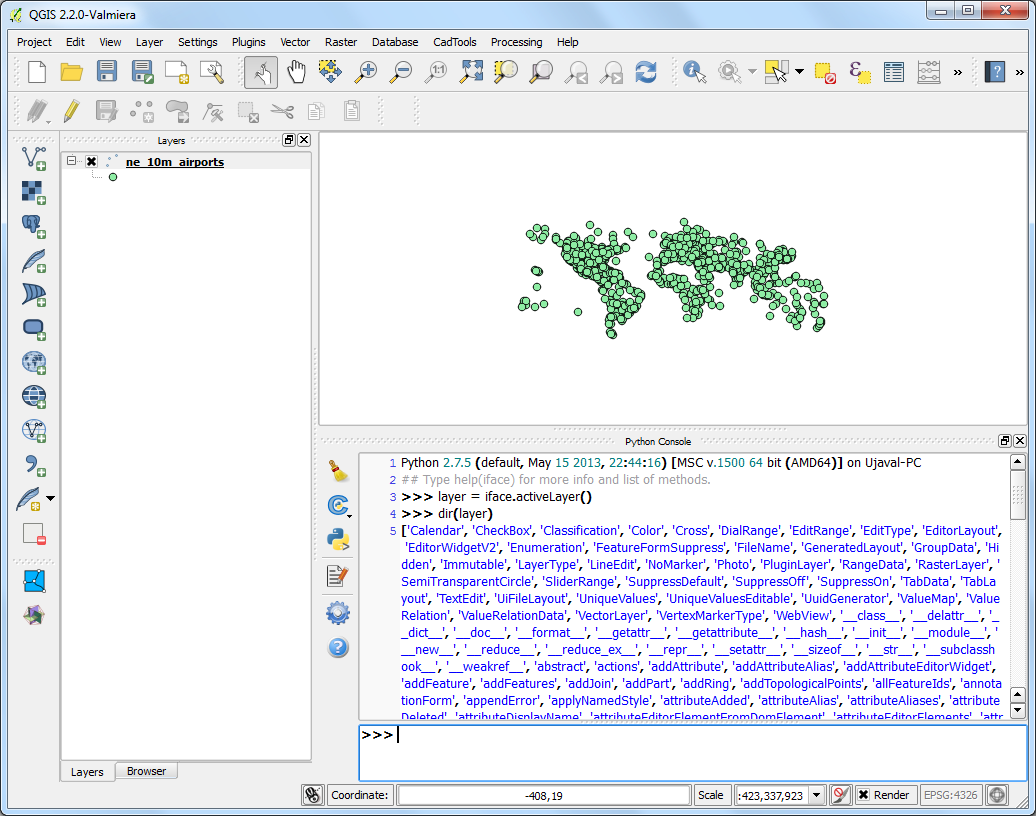
Task: Stop map rendering in the status bar
Action: point(840,795)
